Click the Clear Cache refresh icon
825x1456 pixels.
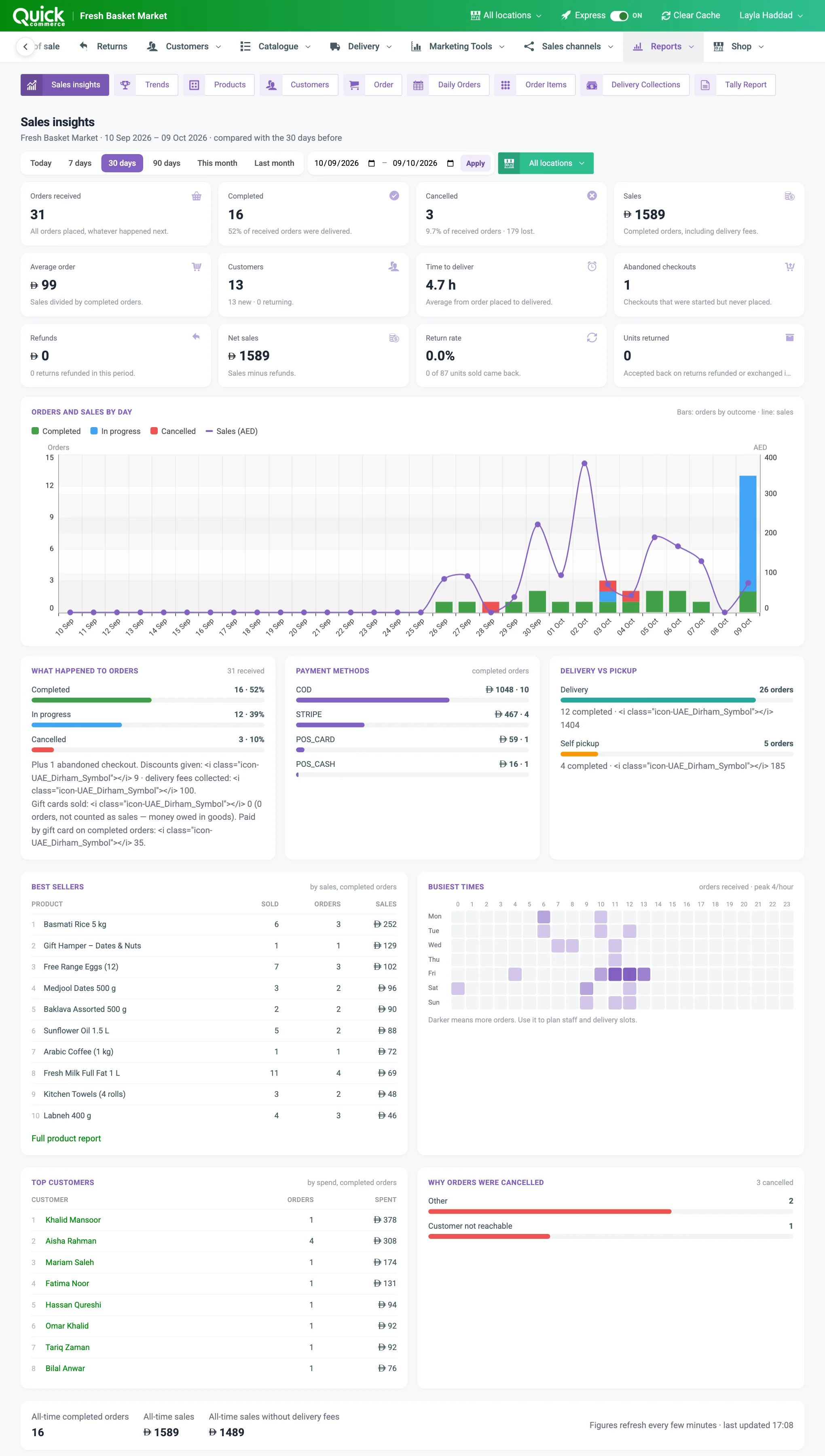(x=666, y=16)
